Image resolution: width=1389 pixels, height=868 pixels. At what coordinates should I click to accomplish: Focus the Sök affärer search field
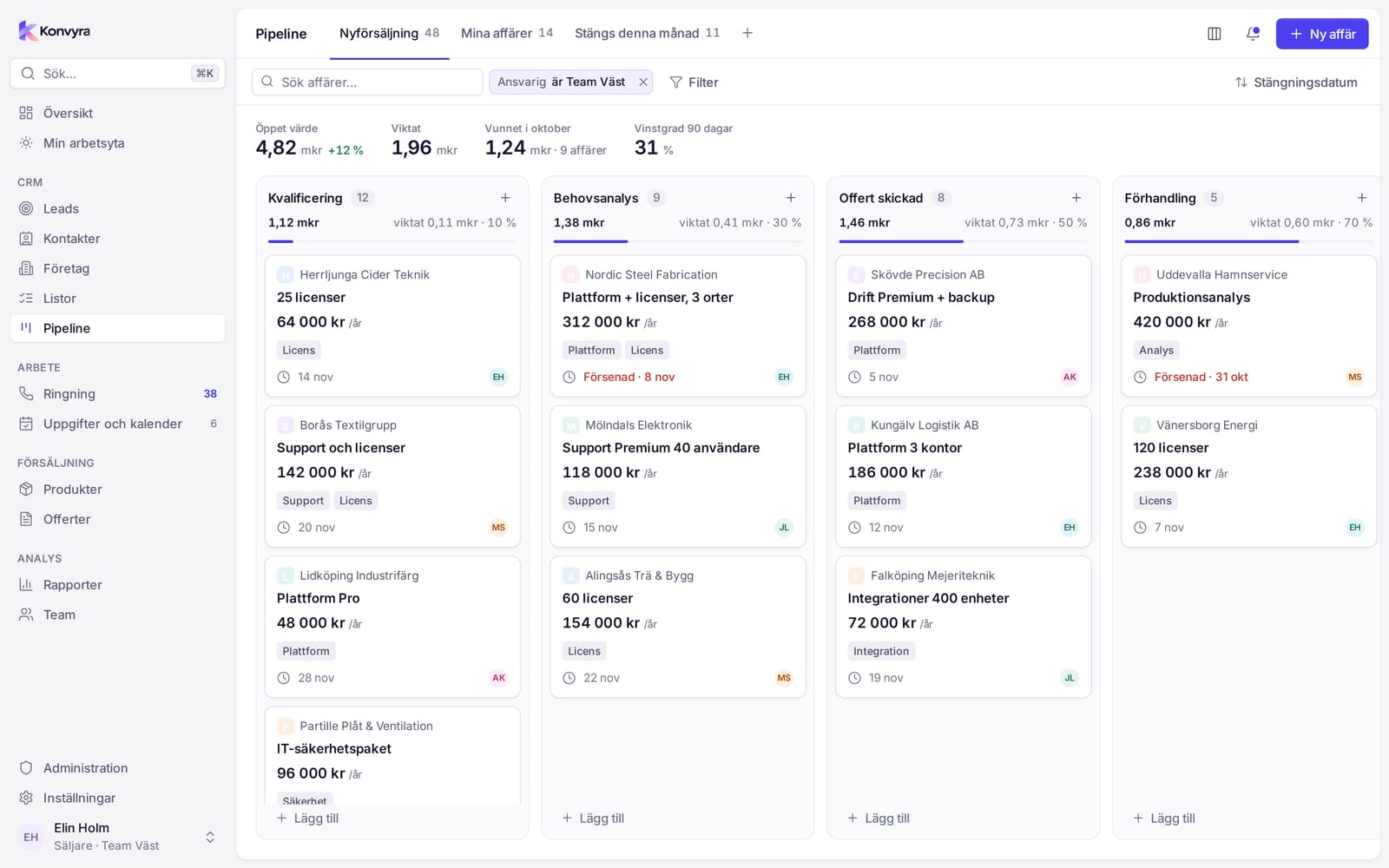[x=367, y=82]
